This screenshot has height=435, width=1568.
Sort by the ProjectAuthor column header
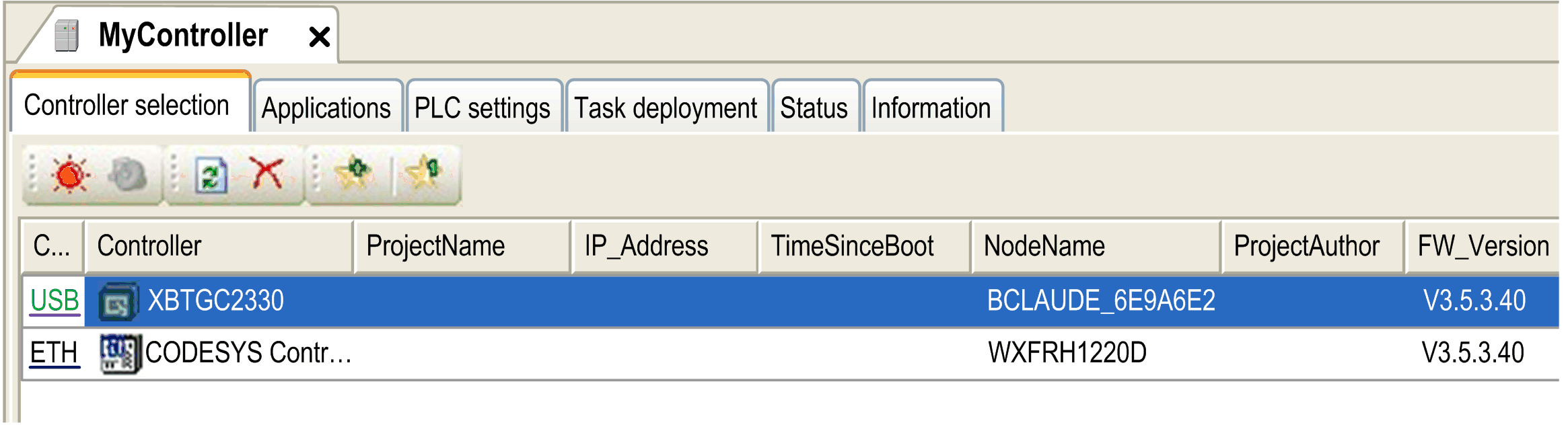[1313, 246]
